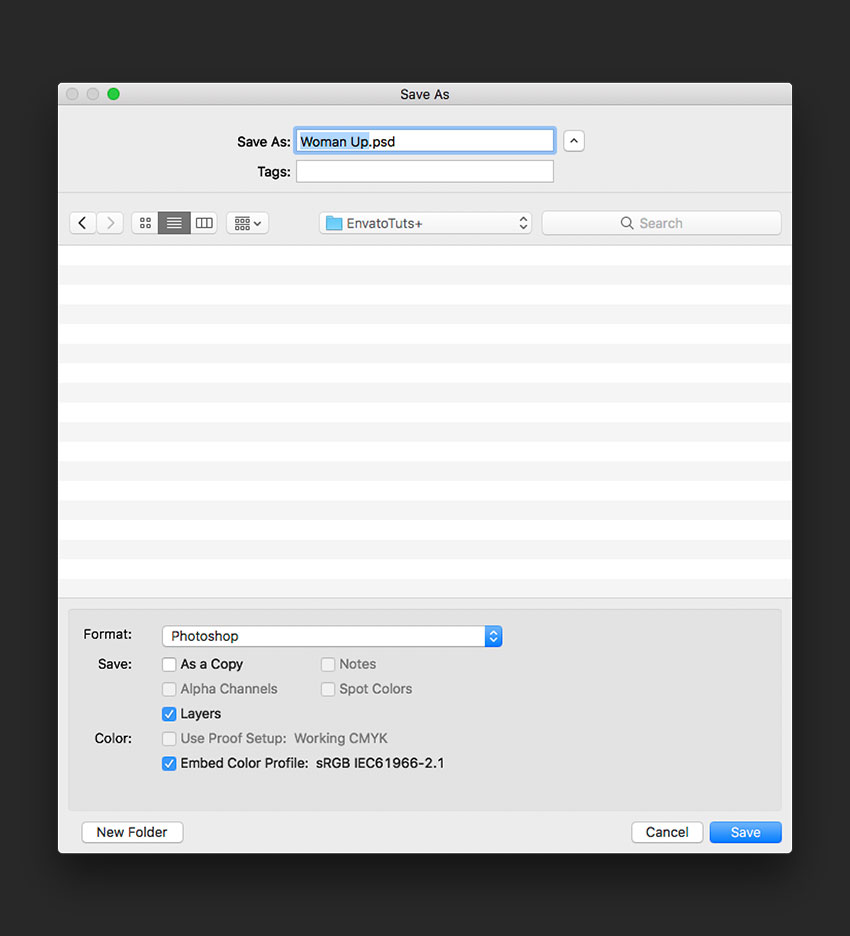Viewport: 850px width, 936px height.
Task: Toggle the Spot Colors checkbox
Action: (x=328, y=689)
